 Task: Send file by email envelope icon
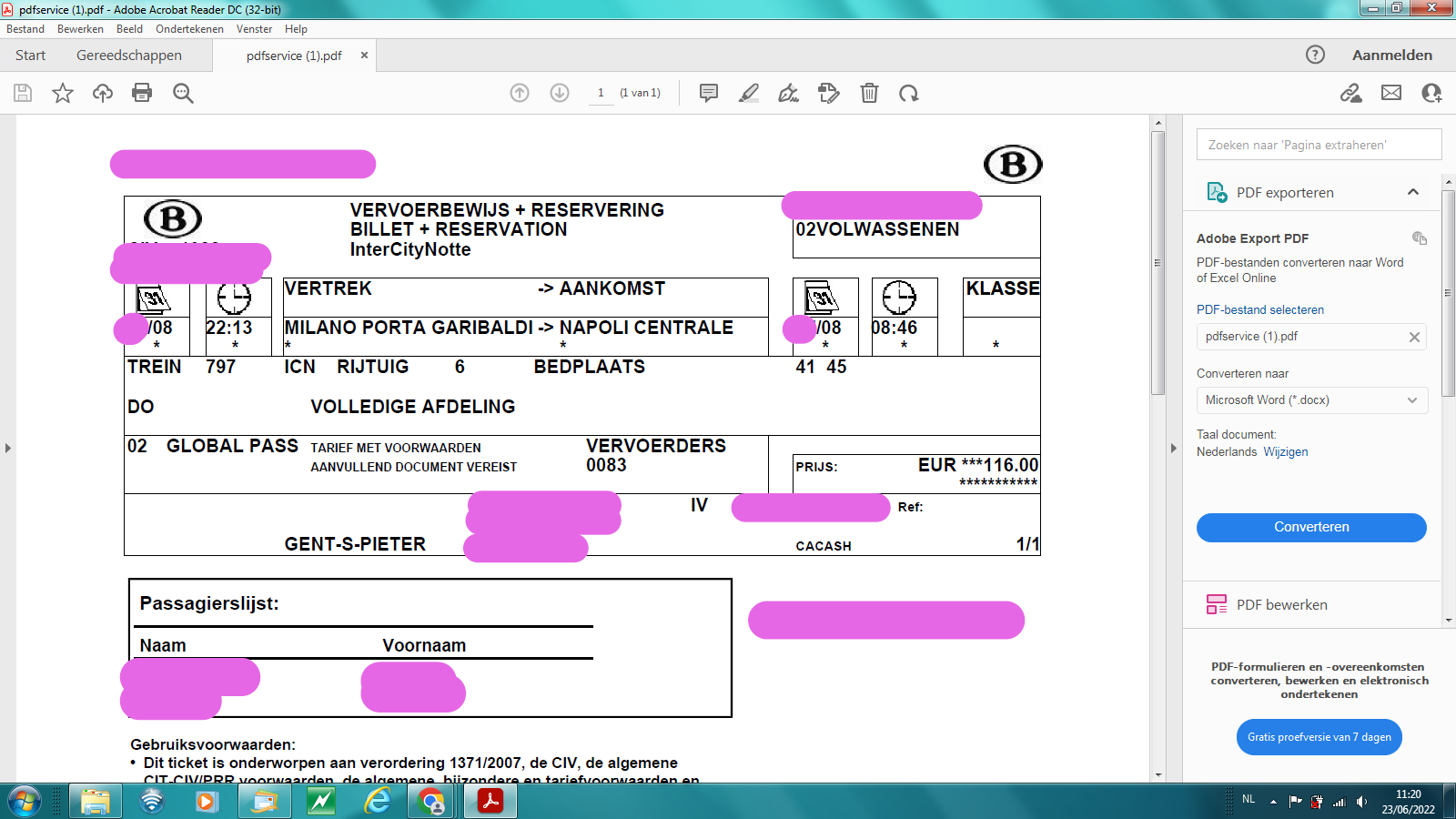point(1391,93)
